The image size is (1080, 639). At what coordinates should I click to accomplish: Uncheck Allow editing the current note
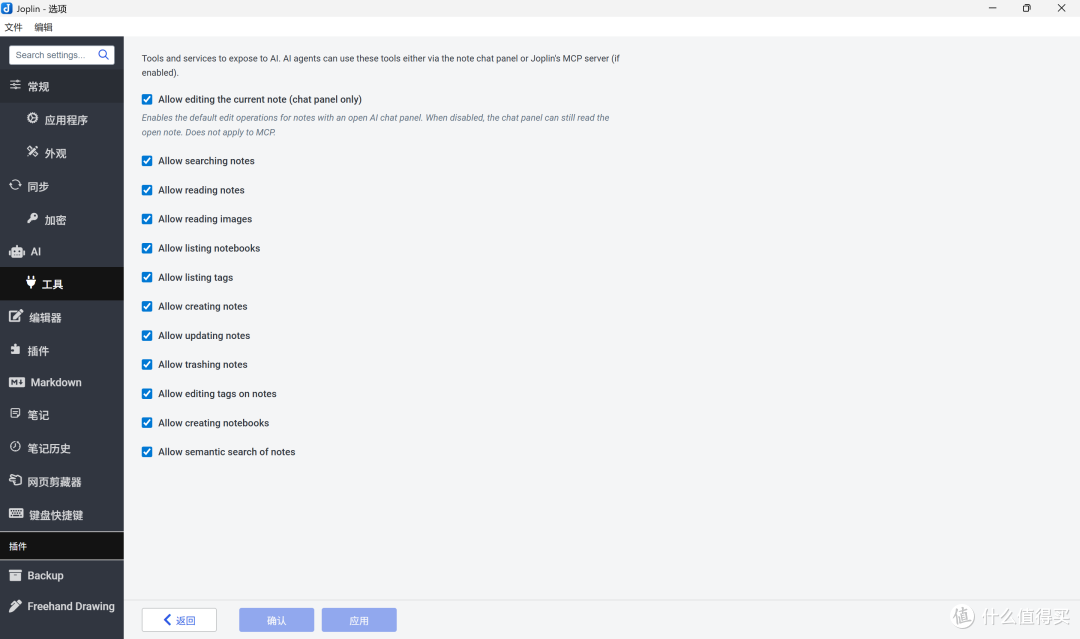click(147, 99)
